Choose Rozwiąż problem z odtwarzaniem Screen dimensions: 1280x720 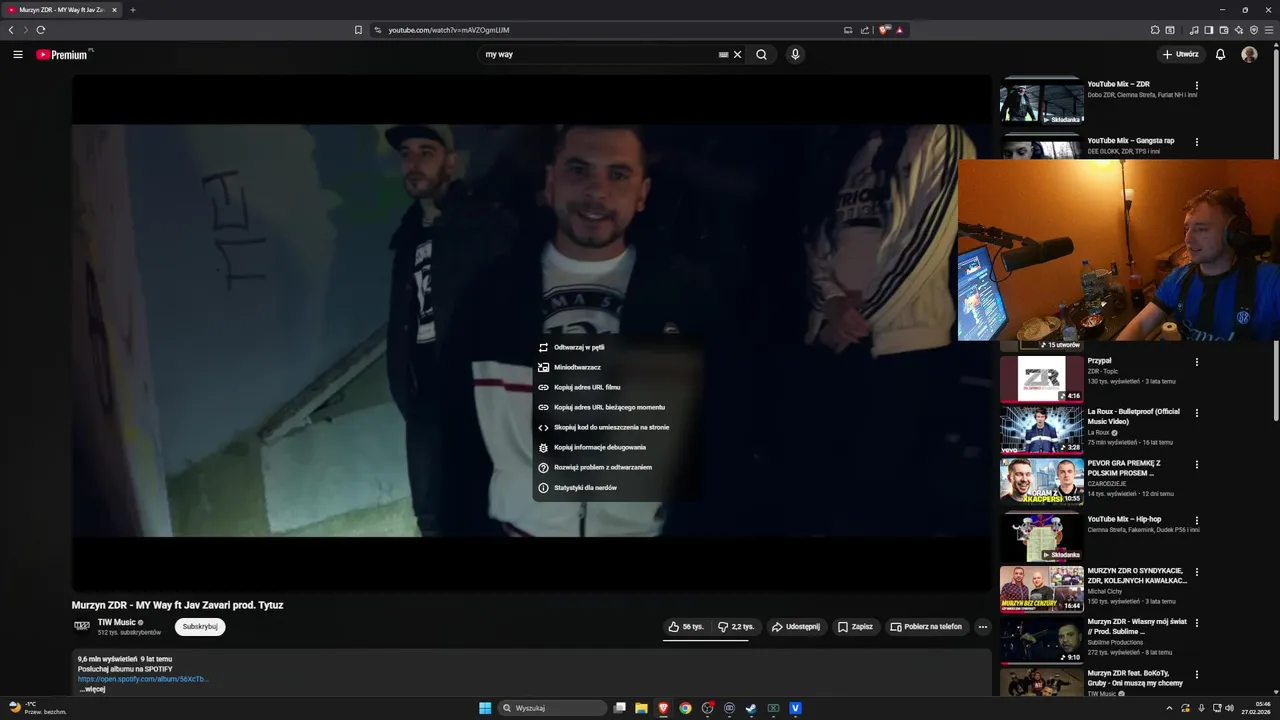pos(616,467)
